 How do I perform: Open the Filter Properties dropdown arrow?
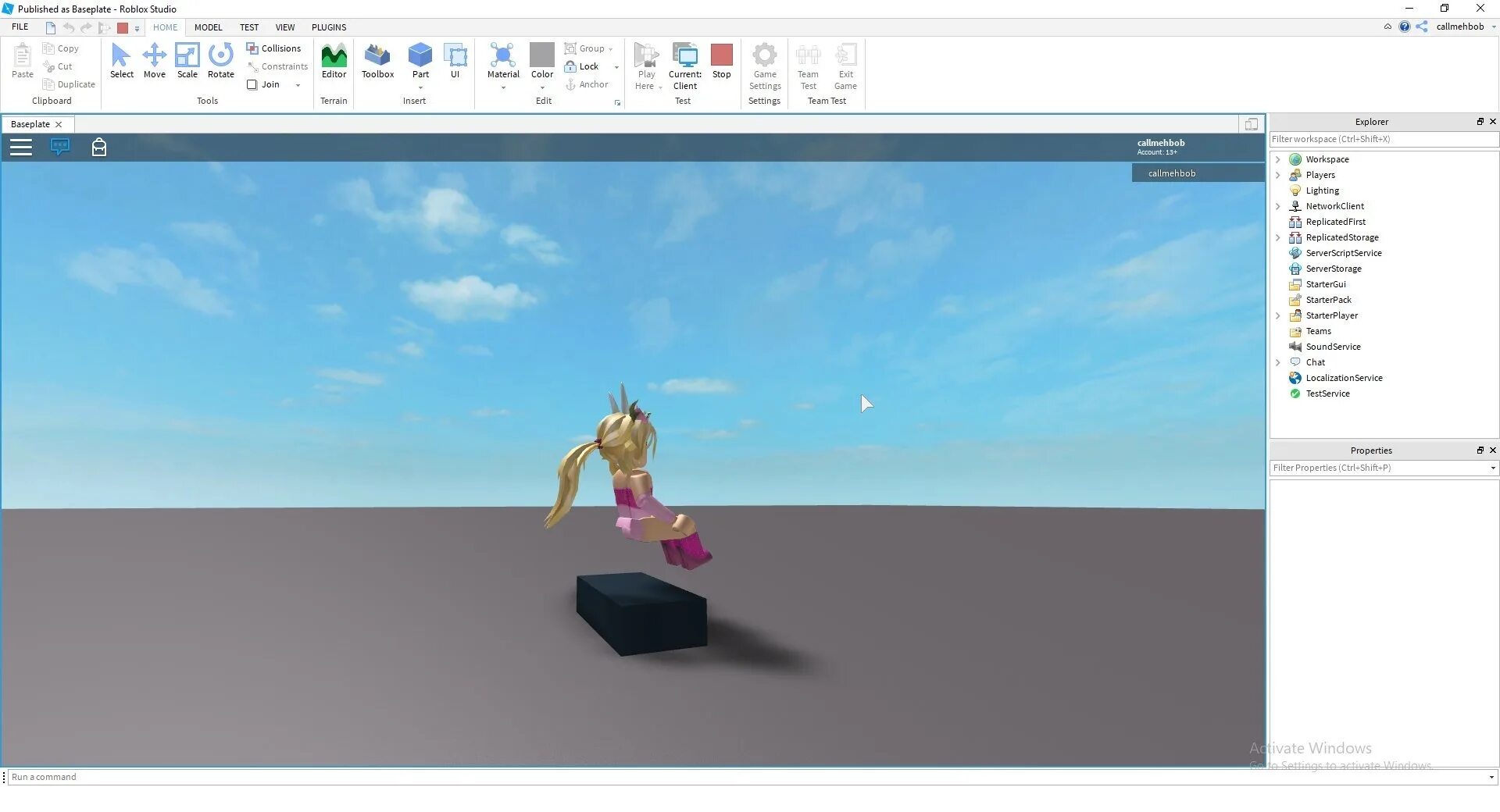1492,468
